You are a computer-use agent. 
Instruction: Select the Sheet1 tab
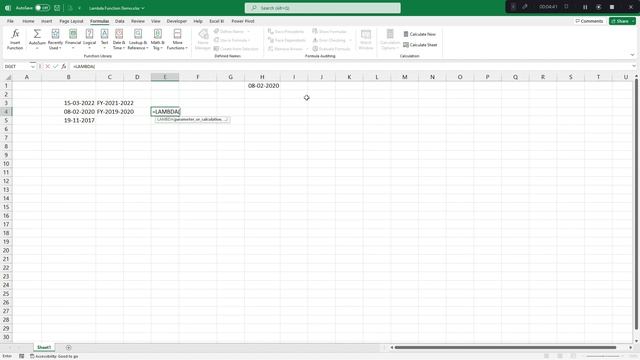tap(44, 347)
